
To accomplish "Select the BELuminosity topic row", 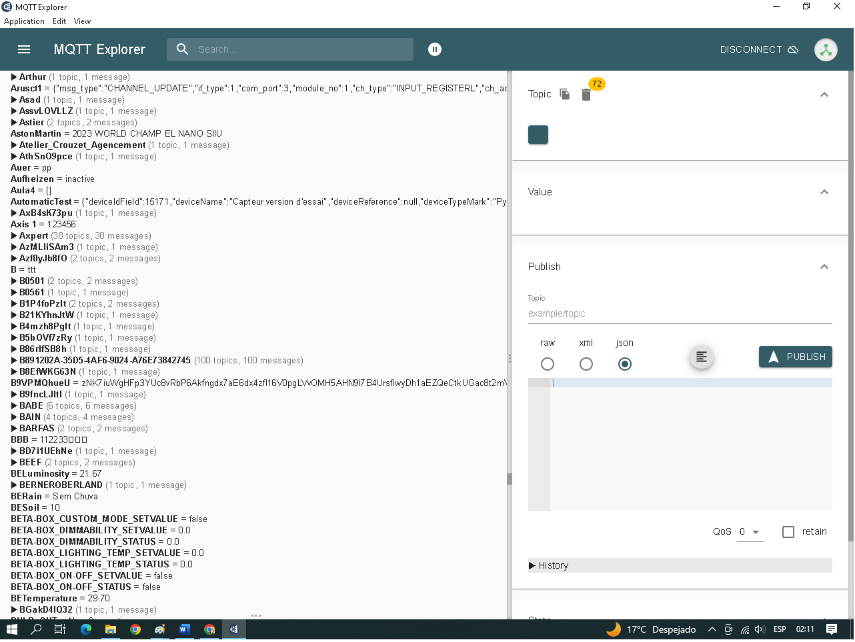I will (x=56, y=474).
